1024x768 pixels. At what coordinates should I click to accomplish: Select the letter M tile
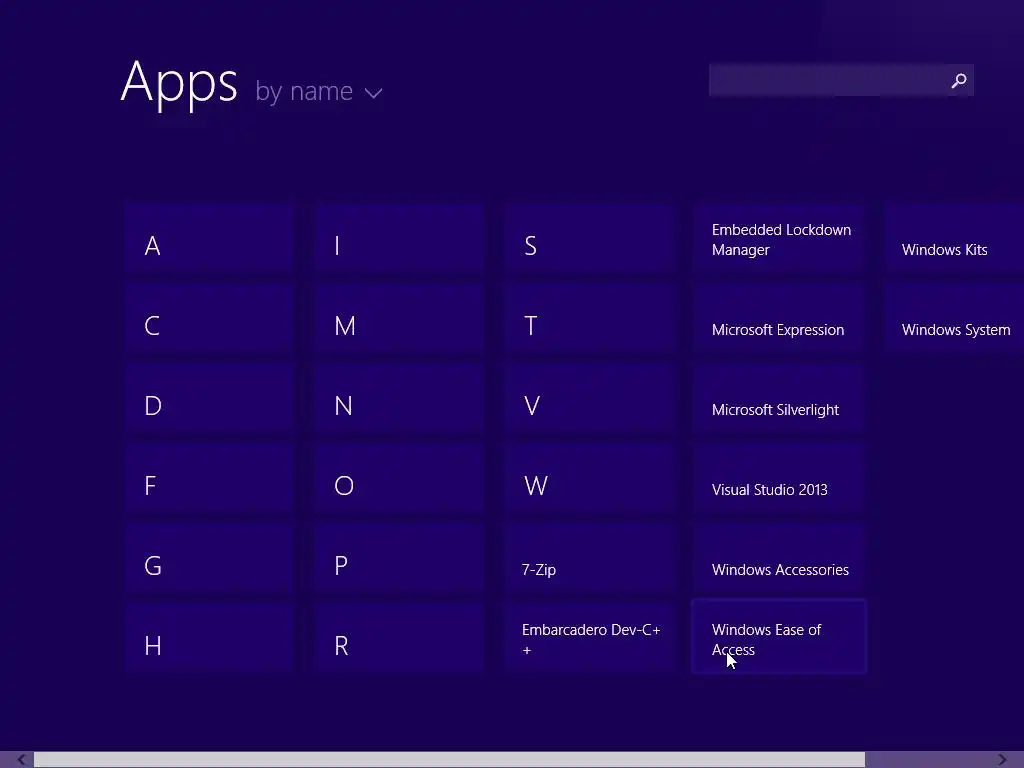tap(399, 318)
